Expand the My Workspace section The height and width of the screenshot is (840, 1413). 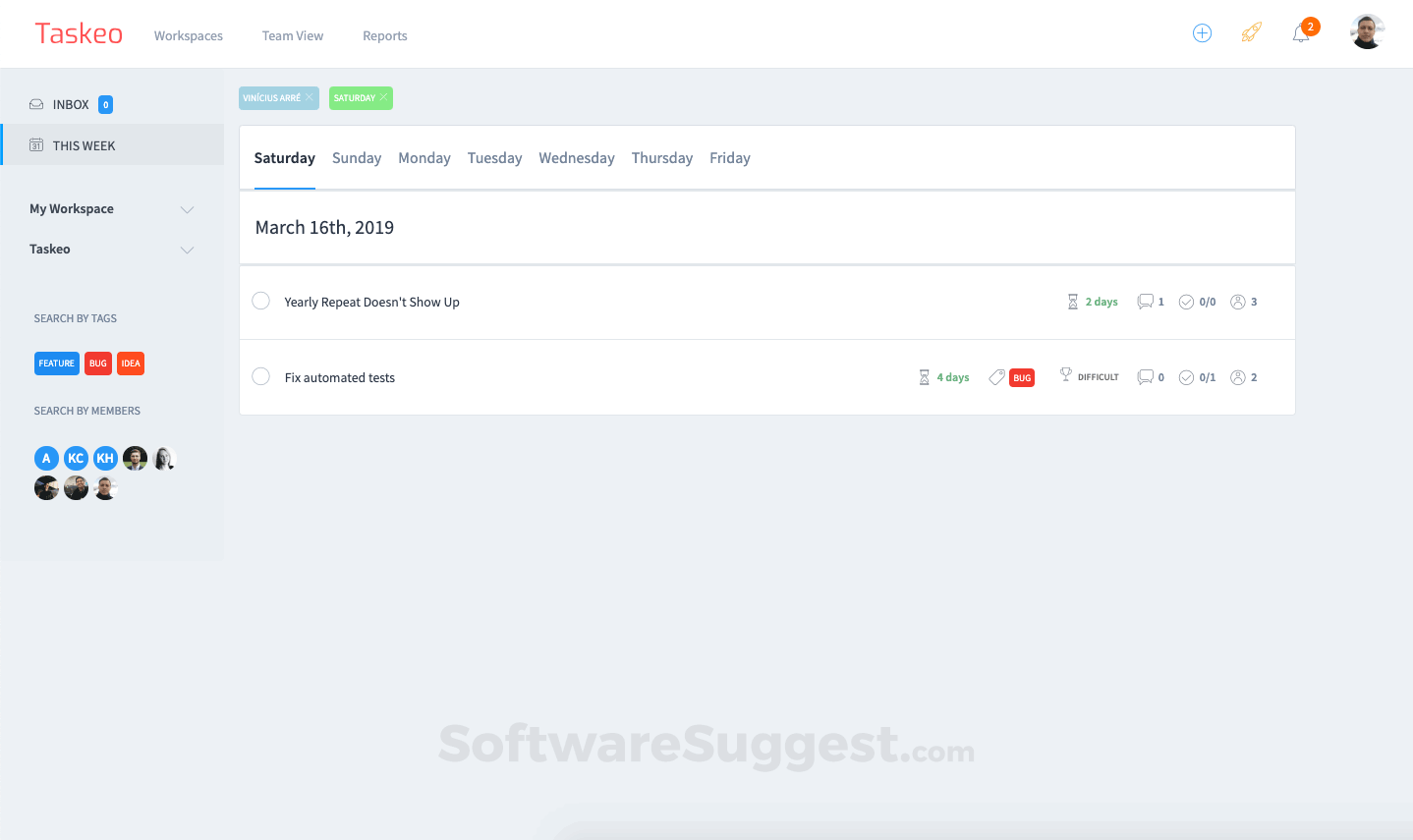pyautogui.click(x=187, y=208)
